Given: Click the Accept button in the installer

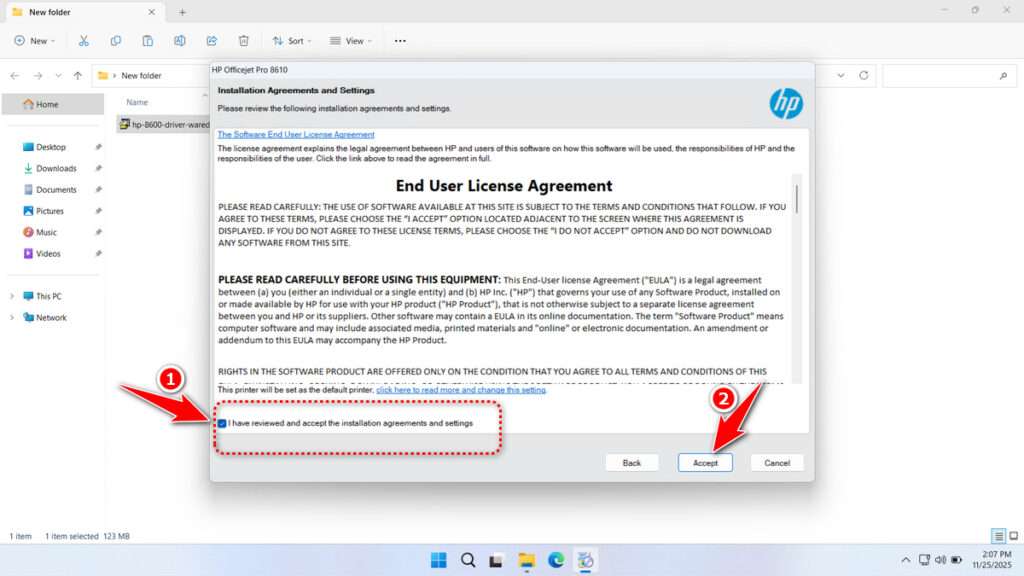Looking at the screenshot, I should (705, 462).
